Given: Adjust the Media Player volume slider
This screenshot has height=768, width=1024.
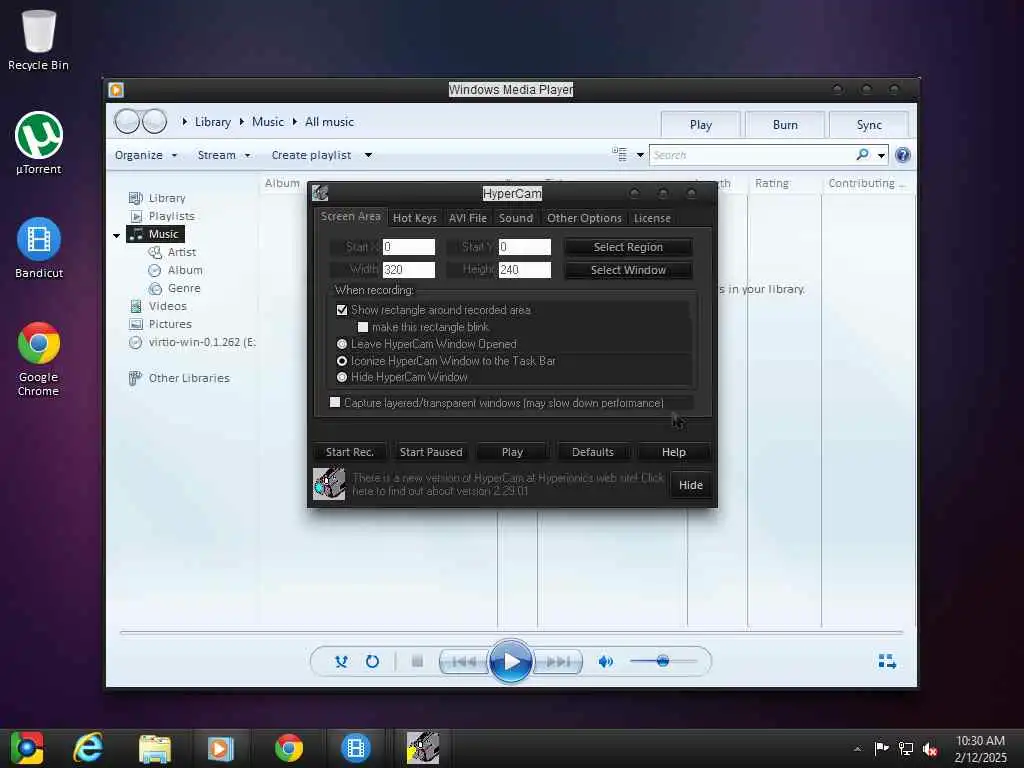Looking at the screenshot, I should pyautogui.click(x=663, y=661).
